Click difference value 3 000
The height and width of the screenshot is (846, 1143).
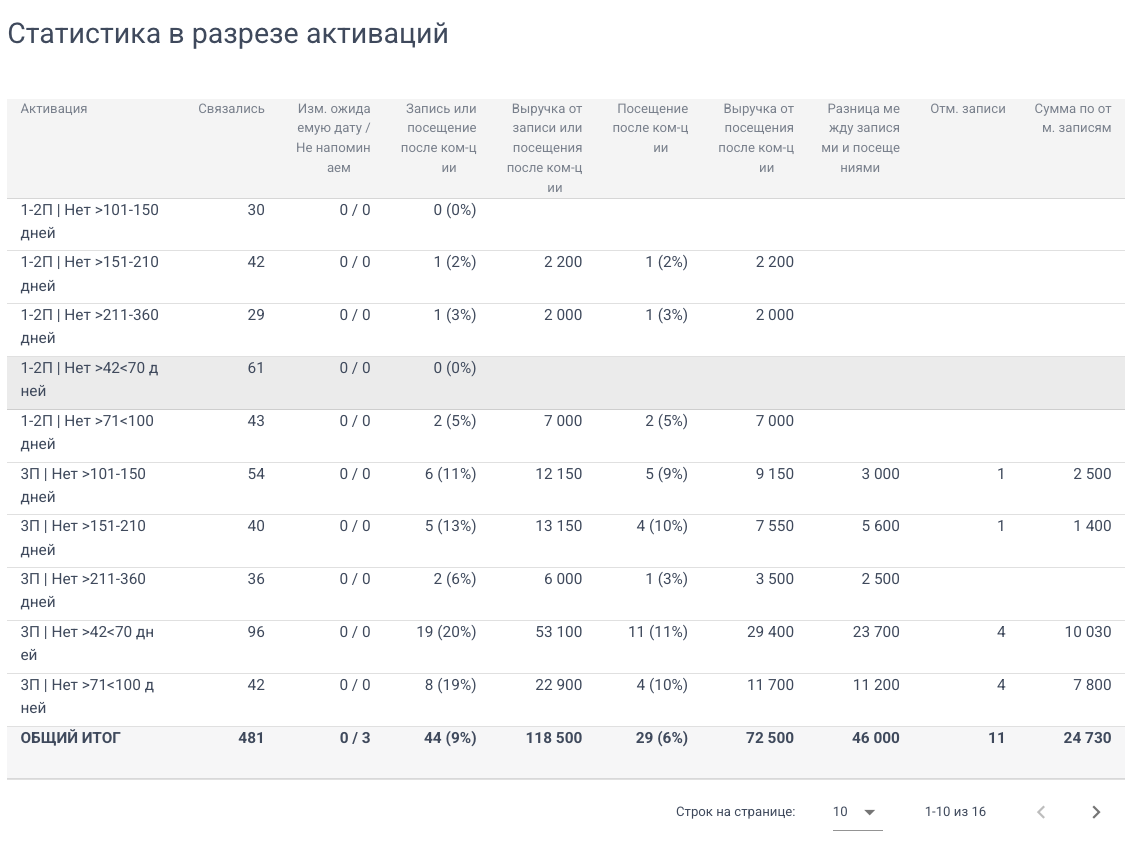[x=881, y=474]
